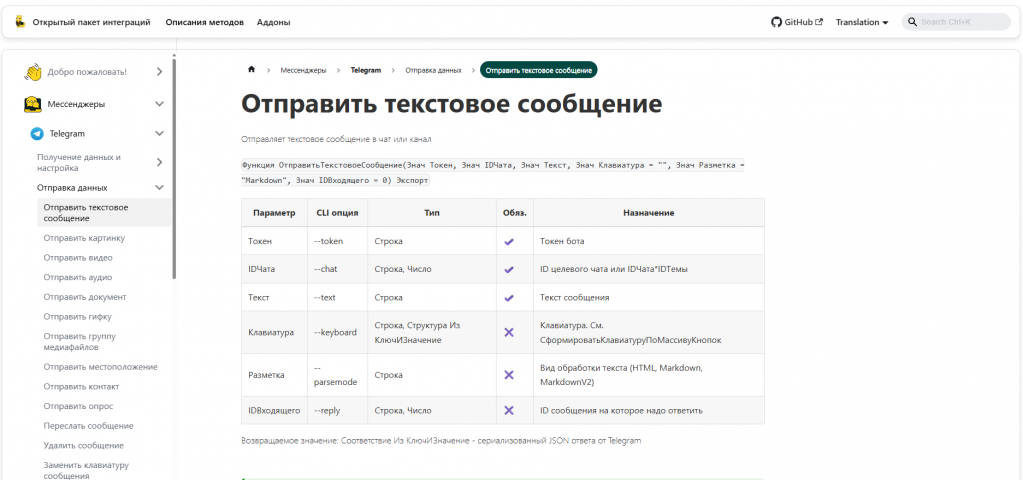Select Отправить текстовое сообщение in sidebar
Viewport: 1023px width, 480px height.
tap(104, 213)
